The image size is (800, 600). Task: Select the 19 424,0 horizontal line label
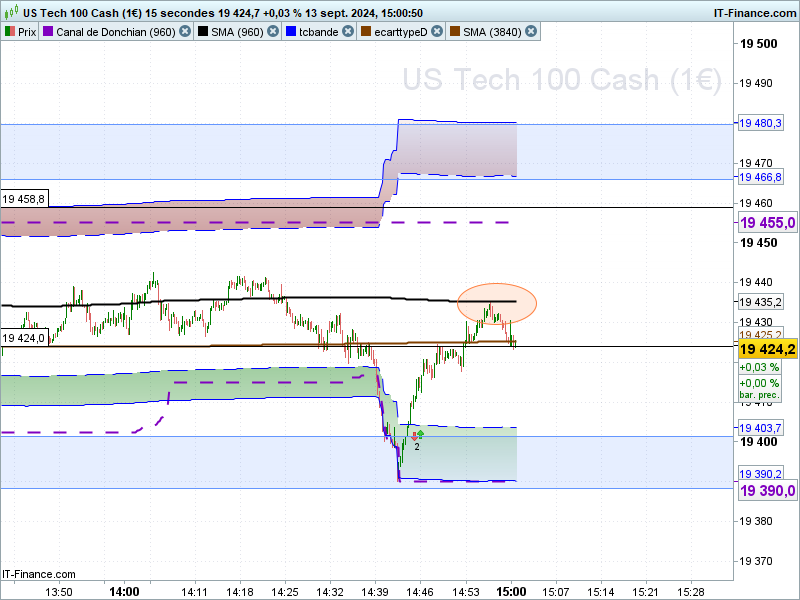pyautogui.click(x=24, y=338)
